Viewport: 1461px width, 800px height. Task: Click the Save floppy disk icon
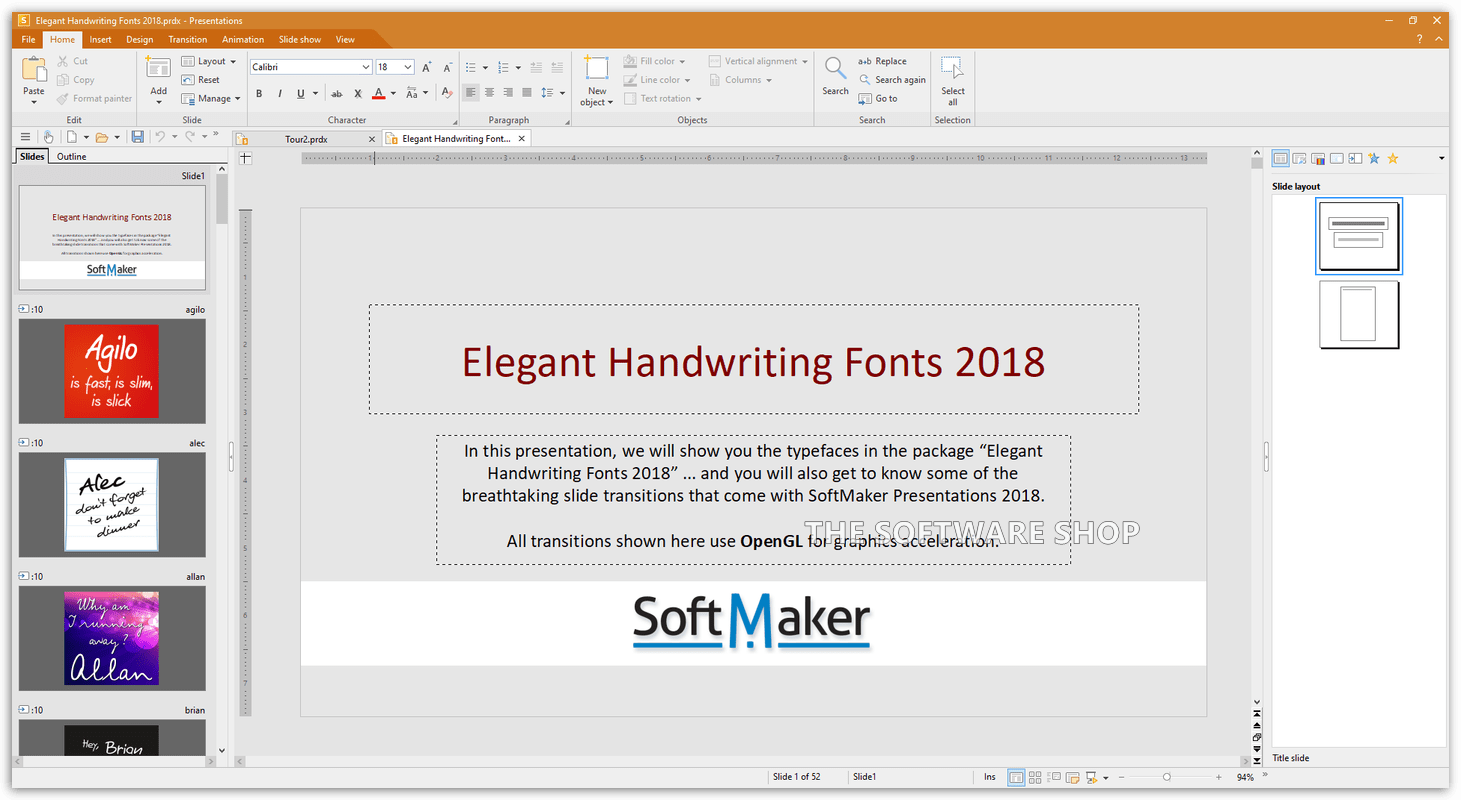click(x=137, y=137)
